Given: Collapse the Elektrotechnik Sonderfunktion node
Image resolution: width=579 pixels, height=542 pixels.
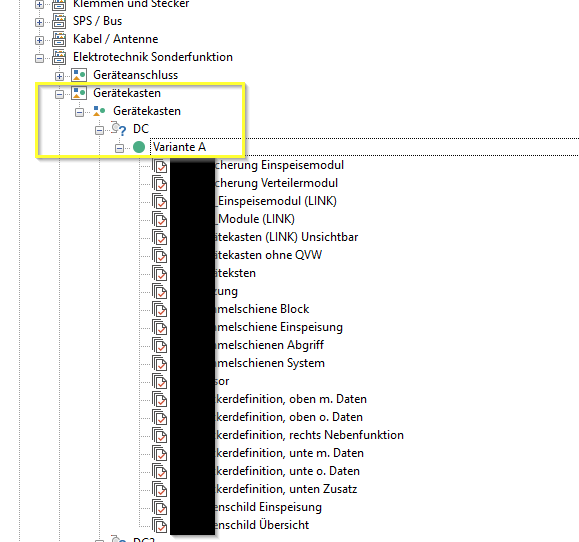Looking at the screenshot, I should (x=39, y=58).
